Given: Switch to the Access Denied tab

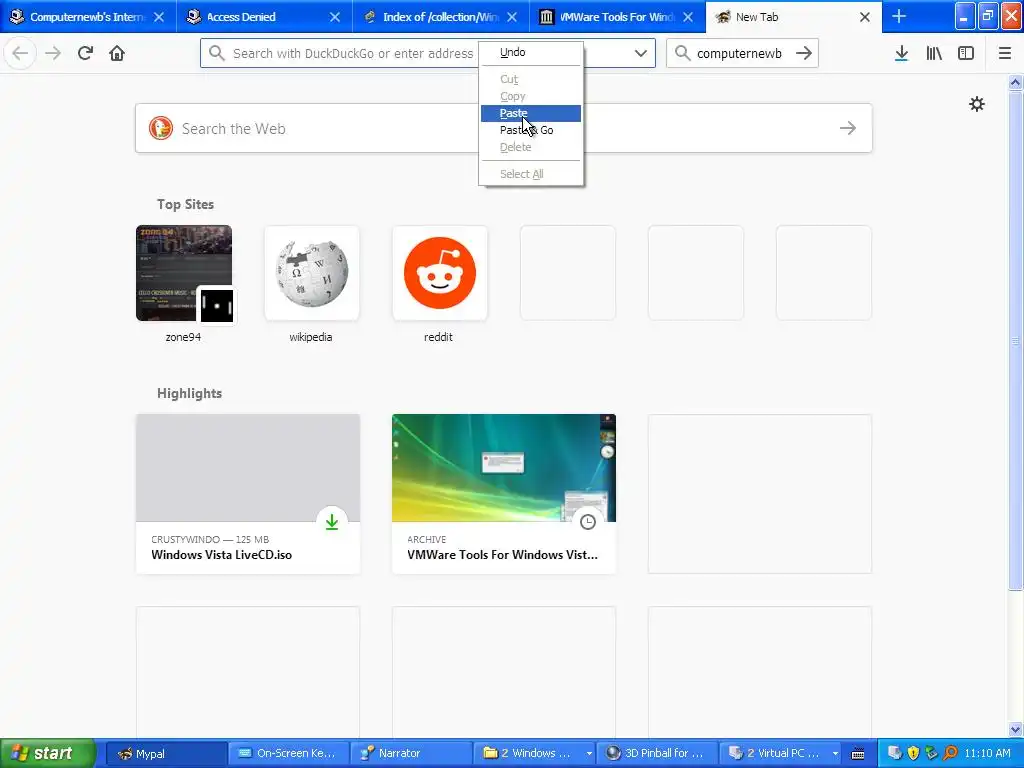Looking at the screenshot, I should (x=264, y=16).
